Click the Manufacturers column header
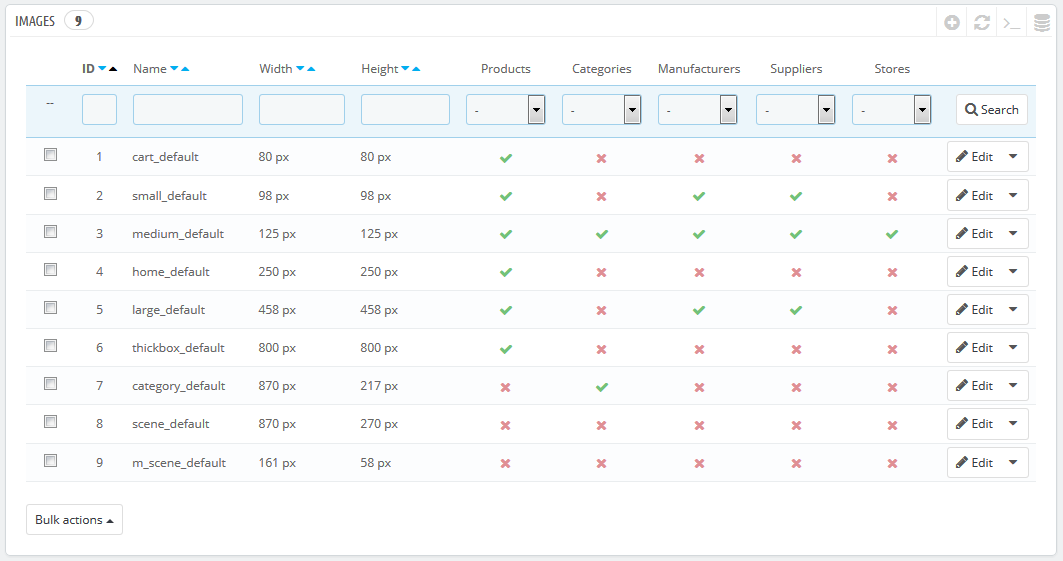Screen dimensions: 1063x561 pyautogui.click(x=699, y=68)
